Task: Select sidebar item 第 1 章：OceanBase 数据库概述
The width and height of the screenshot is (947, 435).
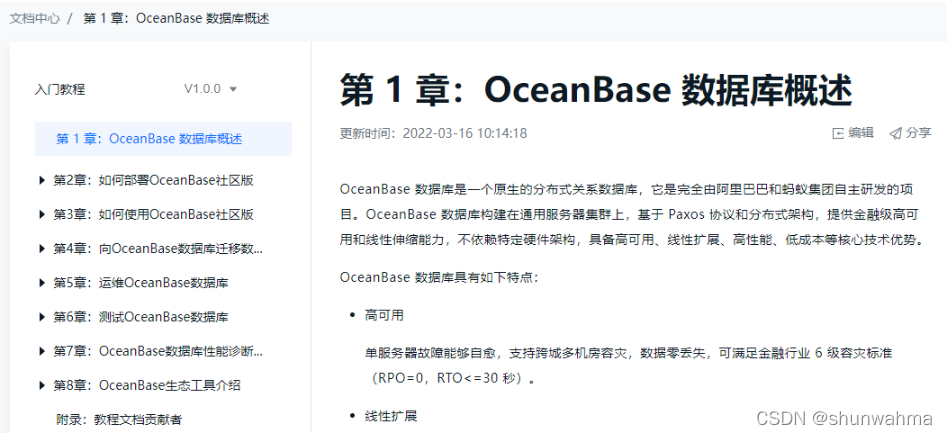Action: pyautogui.click(x=163, y=139)
